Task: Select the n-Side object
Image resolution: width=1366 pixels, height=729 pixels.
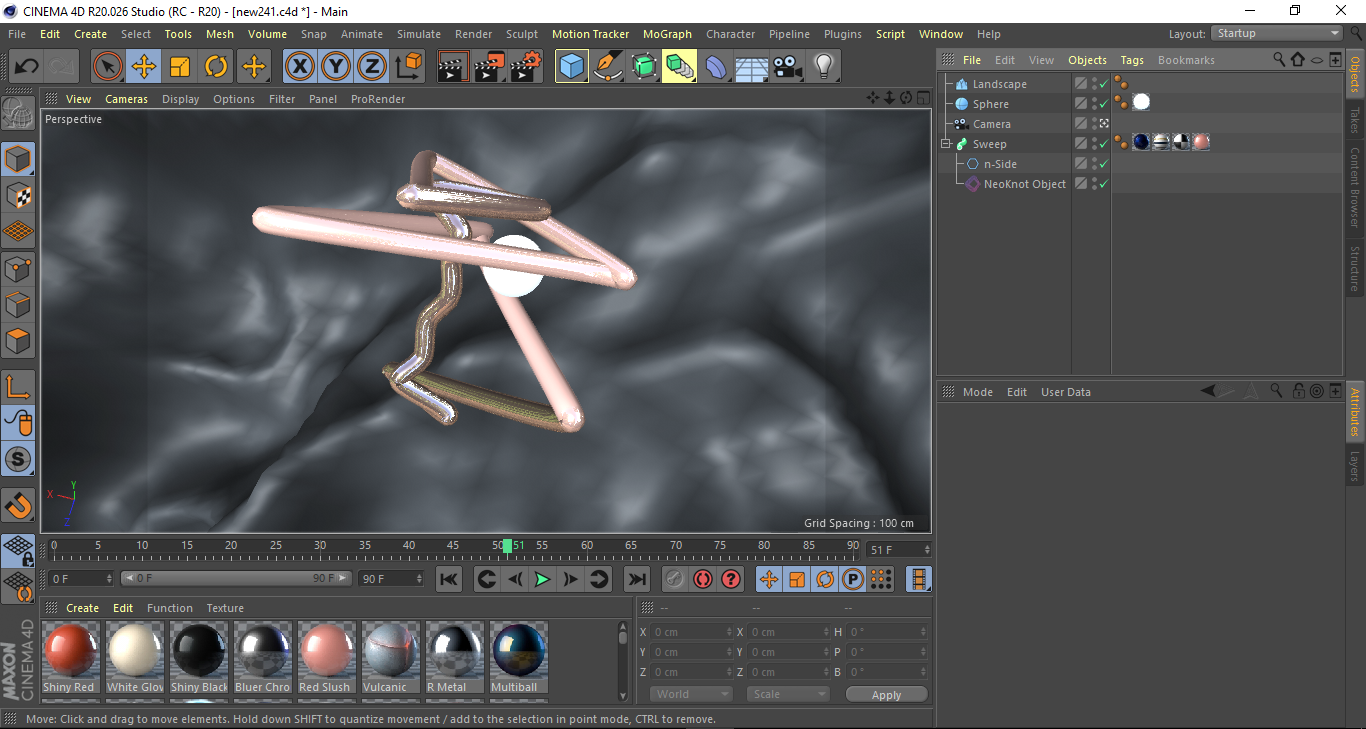Action: pyautogui.click(x=1000, y=164)
